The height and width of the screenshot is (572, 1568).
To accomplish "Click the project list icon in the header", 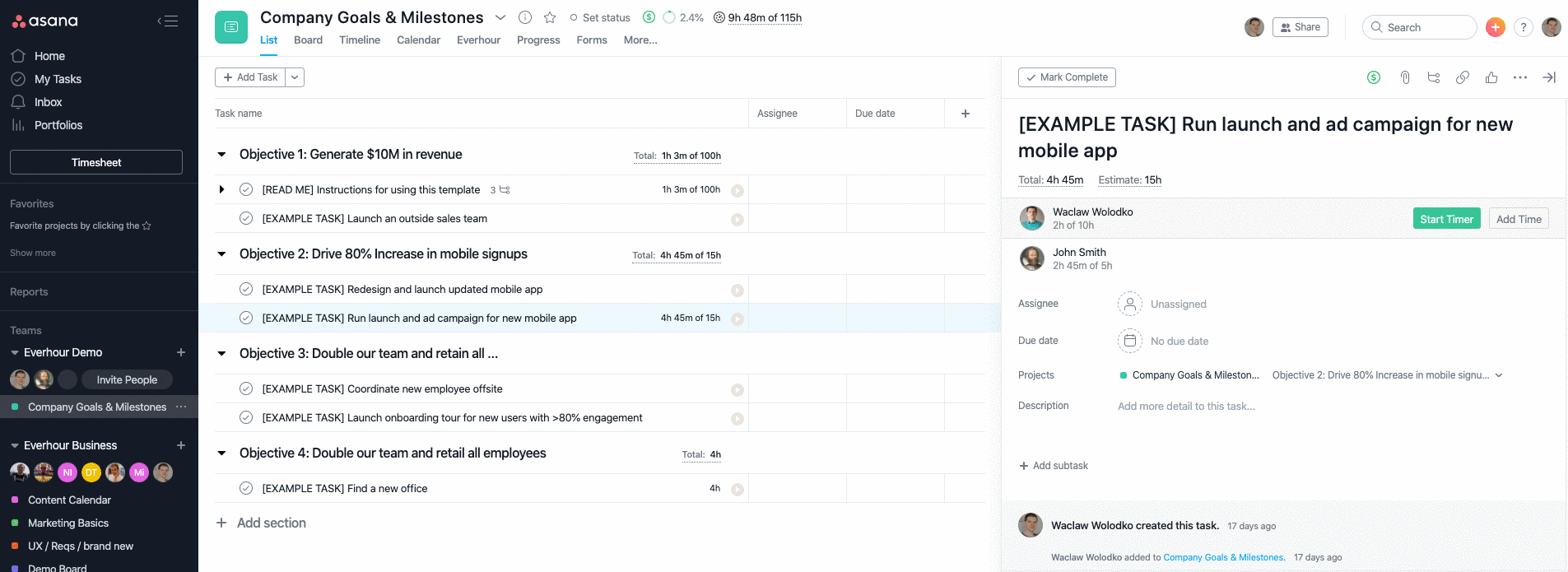I will coord(231,27).
